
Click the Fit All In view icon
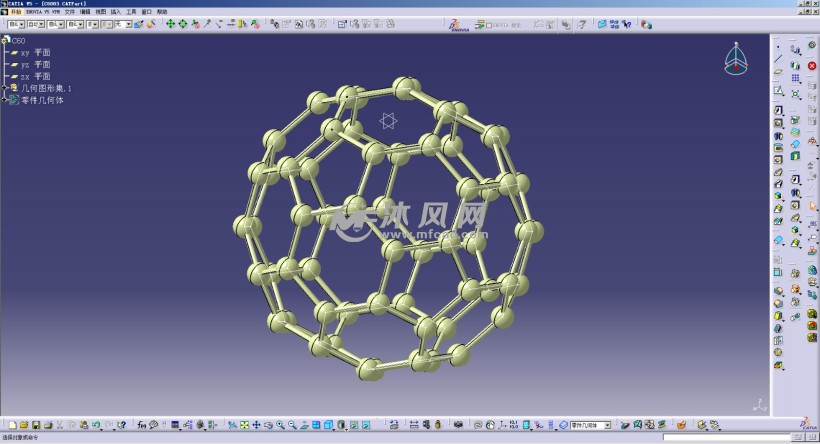pyautogui.click(x=244, y=425)
